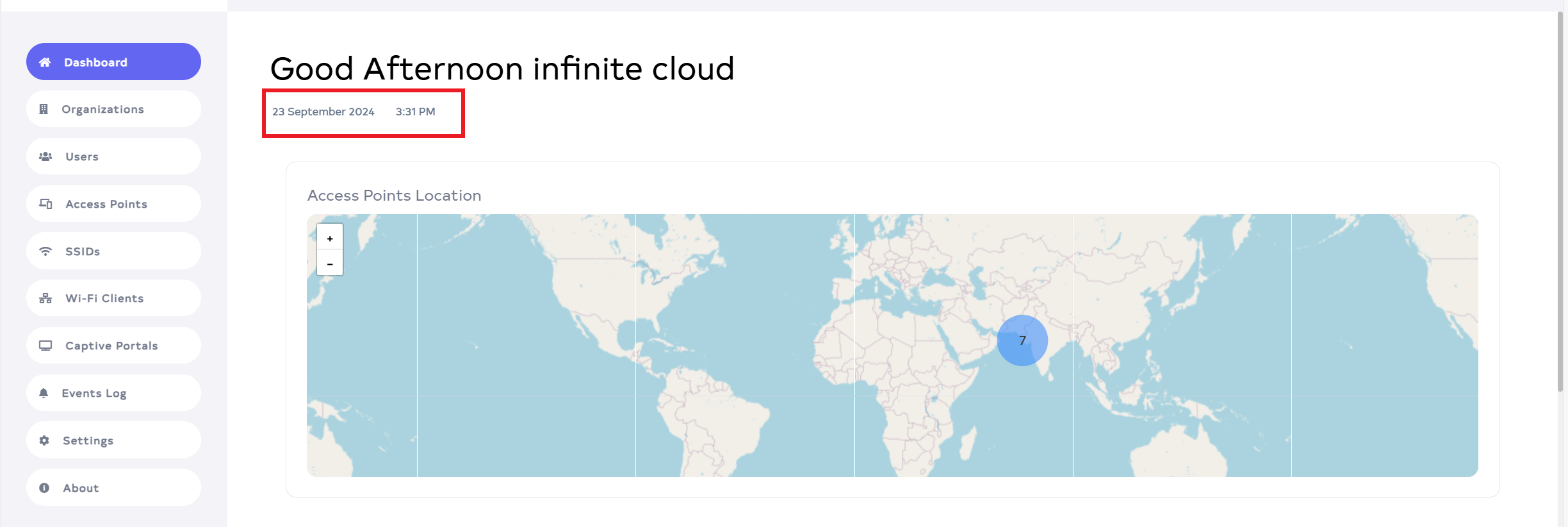Zoom in on the map
1568x527 pixels.
(x=330, y=238)
